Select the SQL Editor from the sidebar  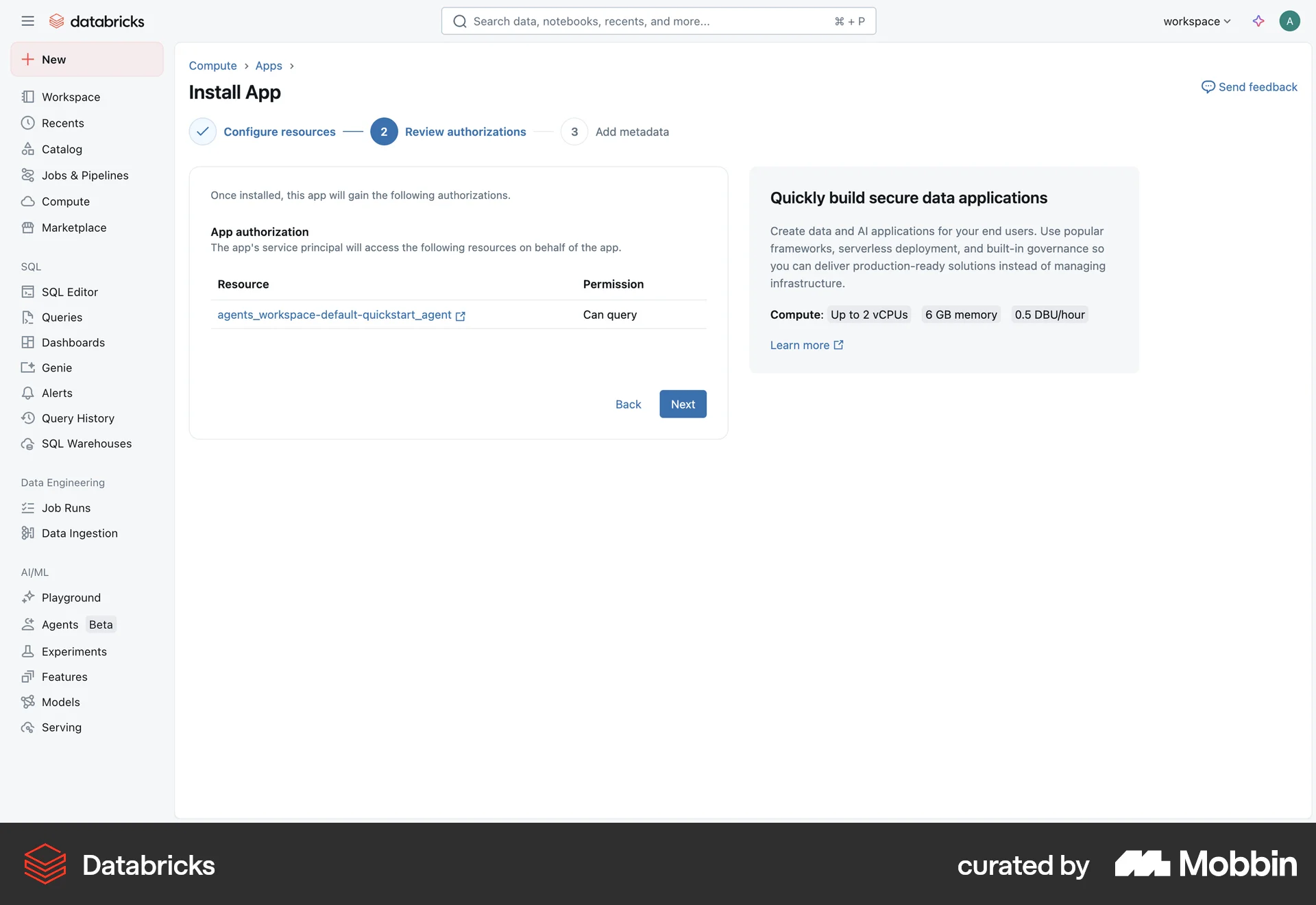click(69, 291)
